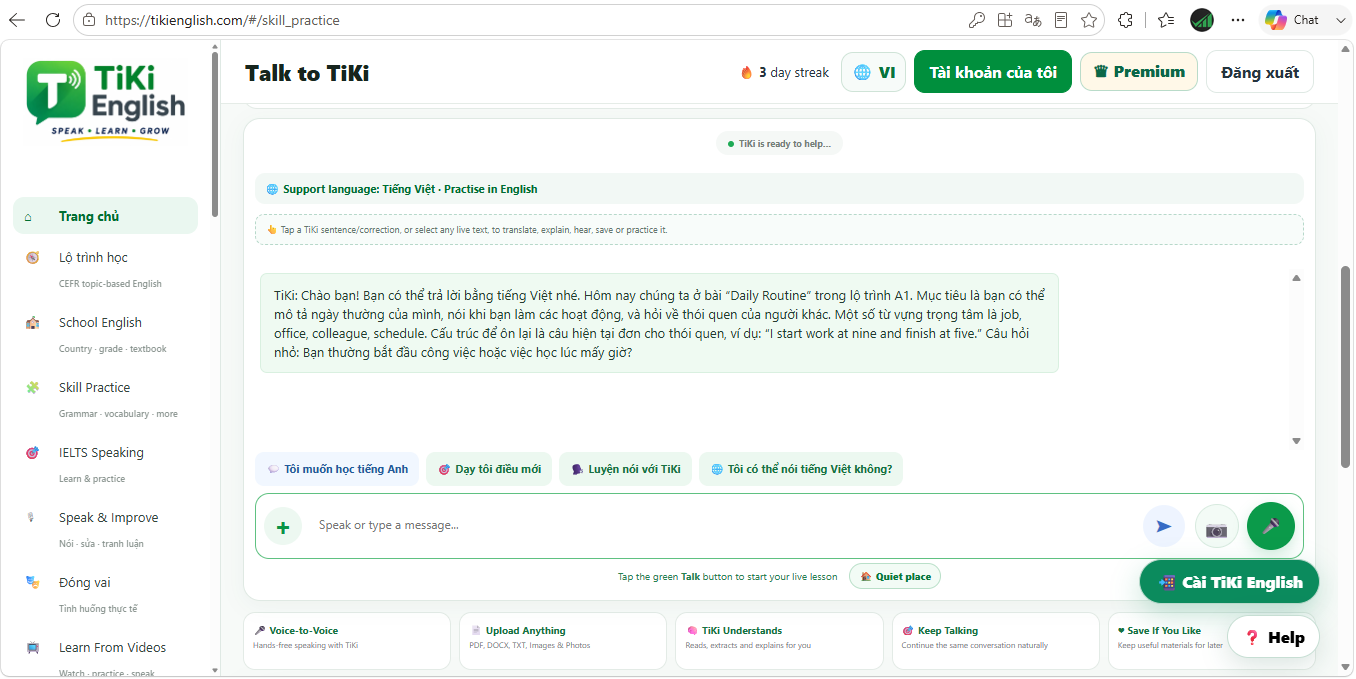Click the browser refresh icon
Viewport: 1356px width, 679px height.
pos(53,20)
